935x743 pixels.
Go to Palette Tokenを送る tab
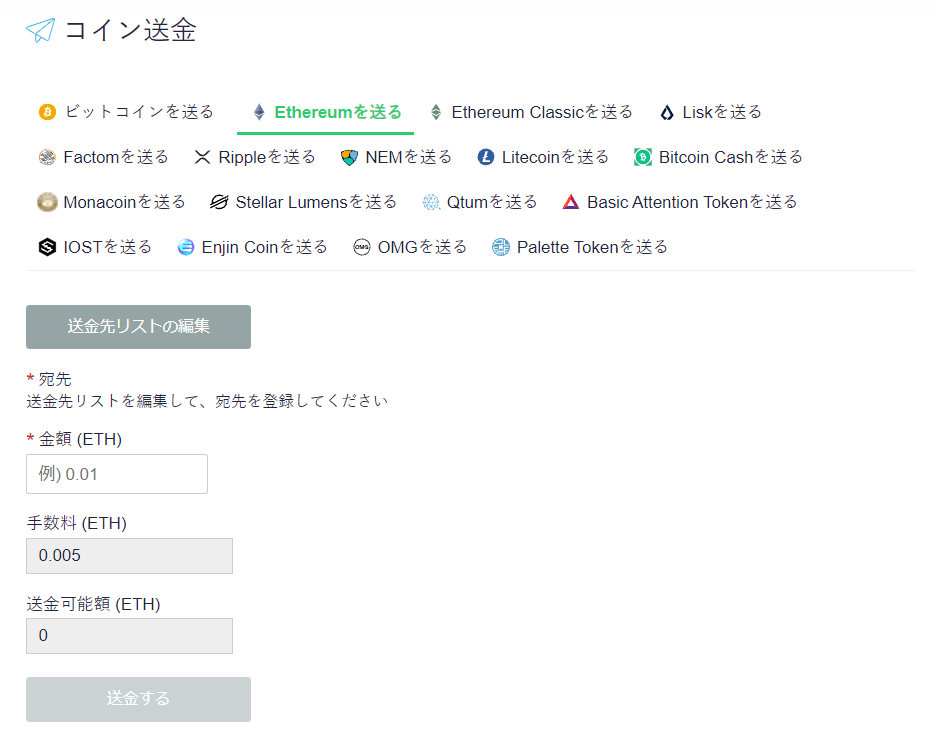click(580, 247)
